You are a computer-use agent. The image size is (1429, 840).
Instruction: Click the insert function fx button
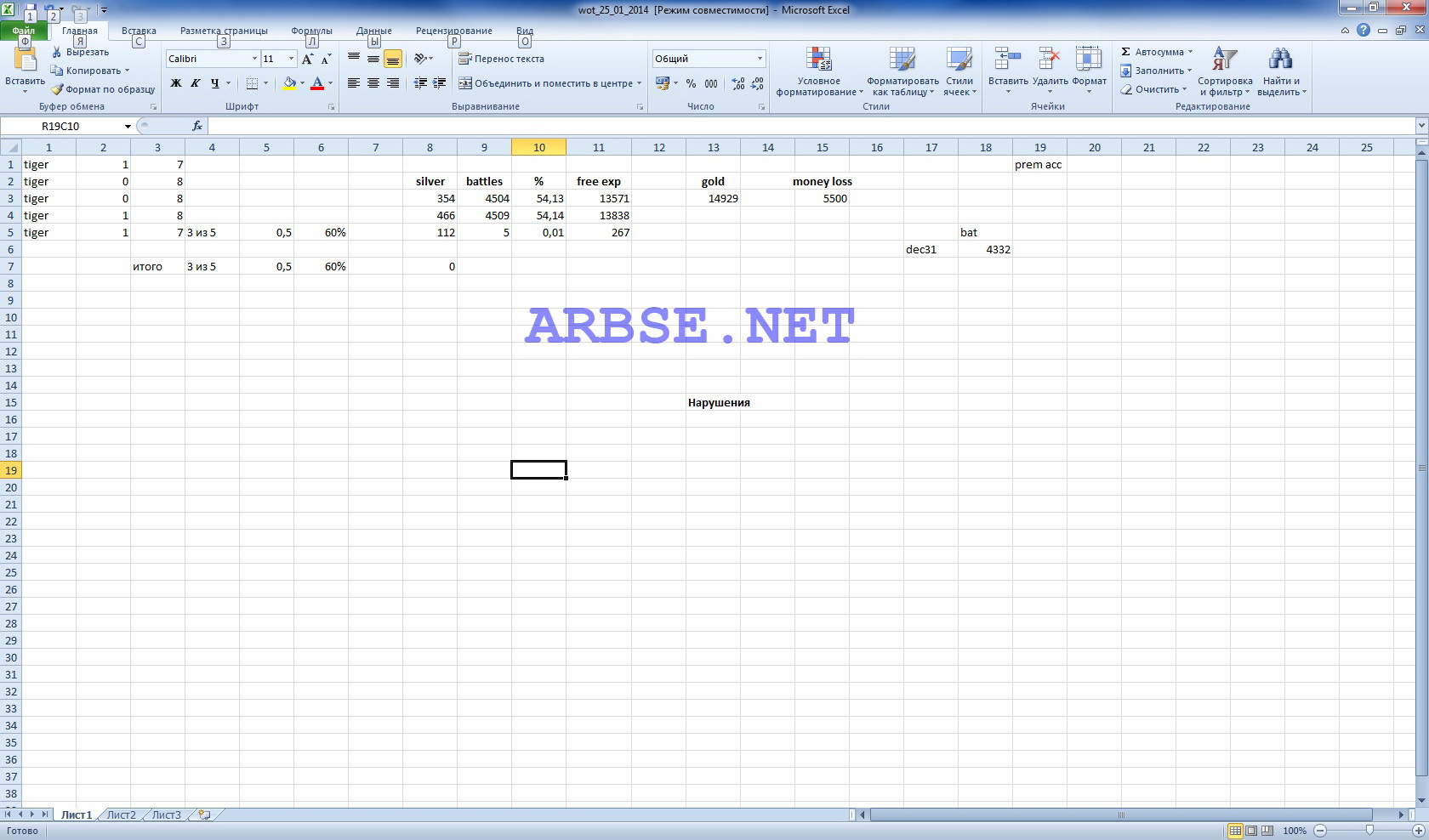(197, 126)
